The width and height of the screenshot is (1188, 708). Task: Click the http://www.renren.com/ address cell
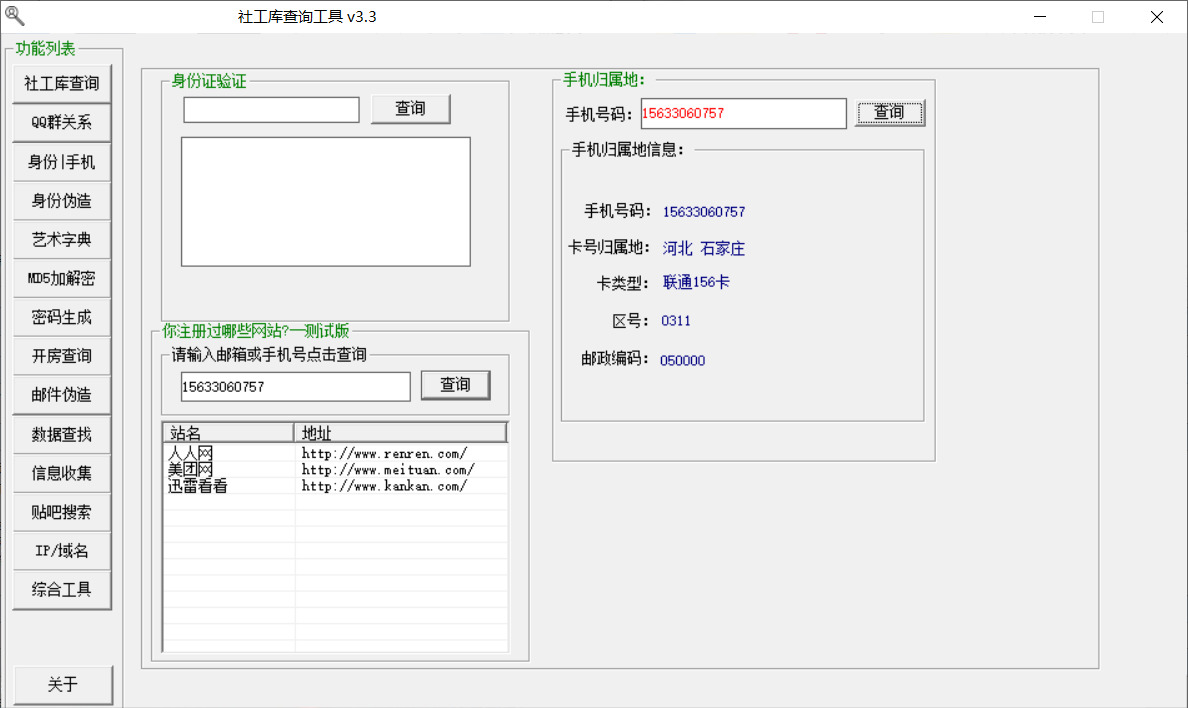384,453
